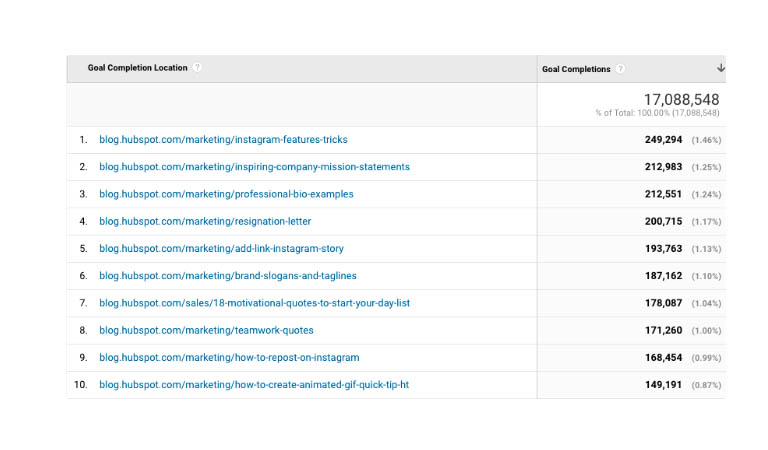The width and height of the screenshot is (768, 450).
Task: Select percentage (1.24%) in row 3
Action: click(x=706, y=194)
